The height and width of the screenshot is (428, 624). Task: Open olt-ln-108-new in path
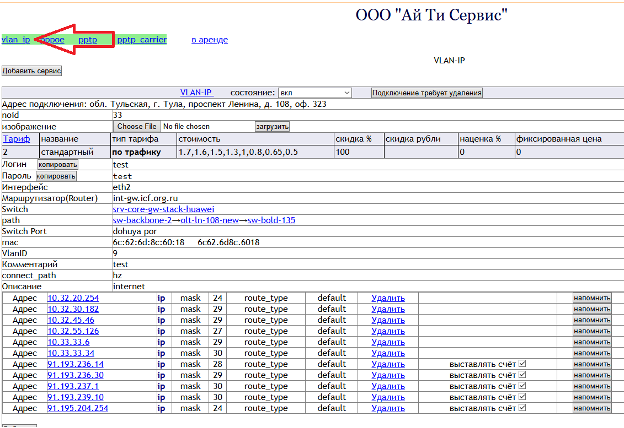210,220
